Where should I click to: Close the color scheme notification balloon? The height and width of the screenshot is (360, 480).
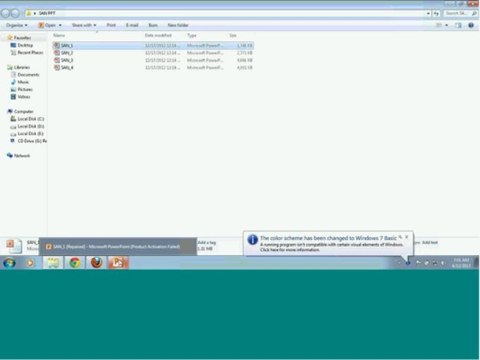[406, 237]
